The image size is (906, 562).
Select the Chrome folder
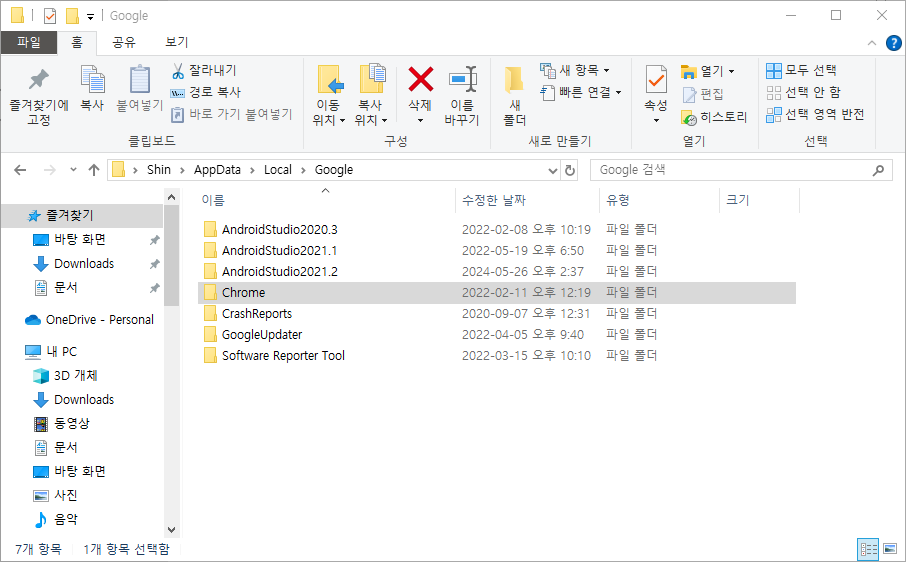497,292
